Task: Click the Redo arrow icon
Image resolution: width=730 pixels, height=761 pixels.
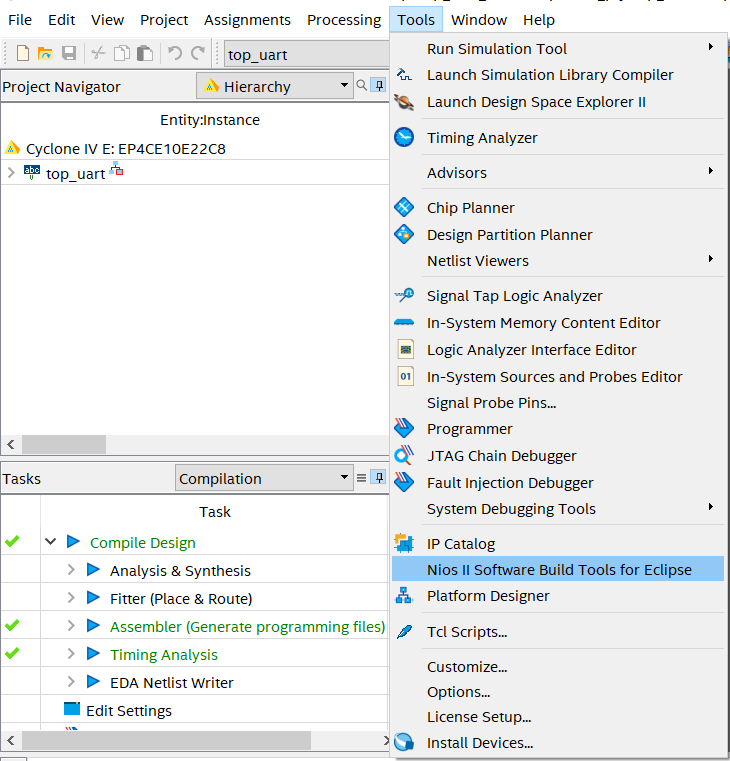Action: [198, 52]
